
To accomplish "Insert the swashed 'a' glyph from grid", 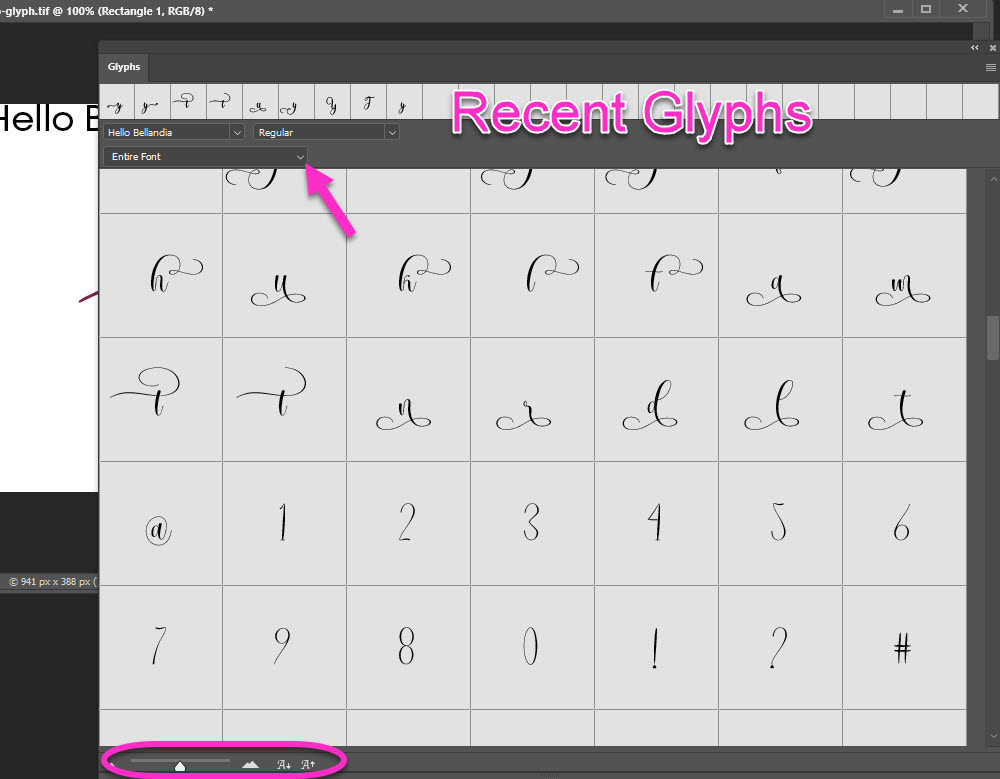I will click(x=781, y=276).
